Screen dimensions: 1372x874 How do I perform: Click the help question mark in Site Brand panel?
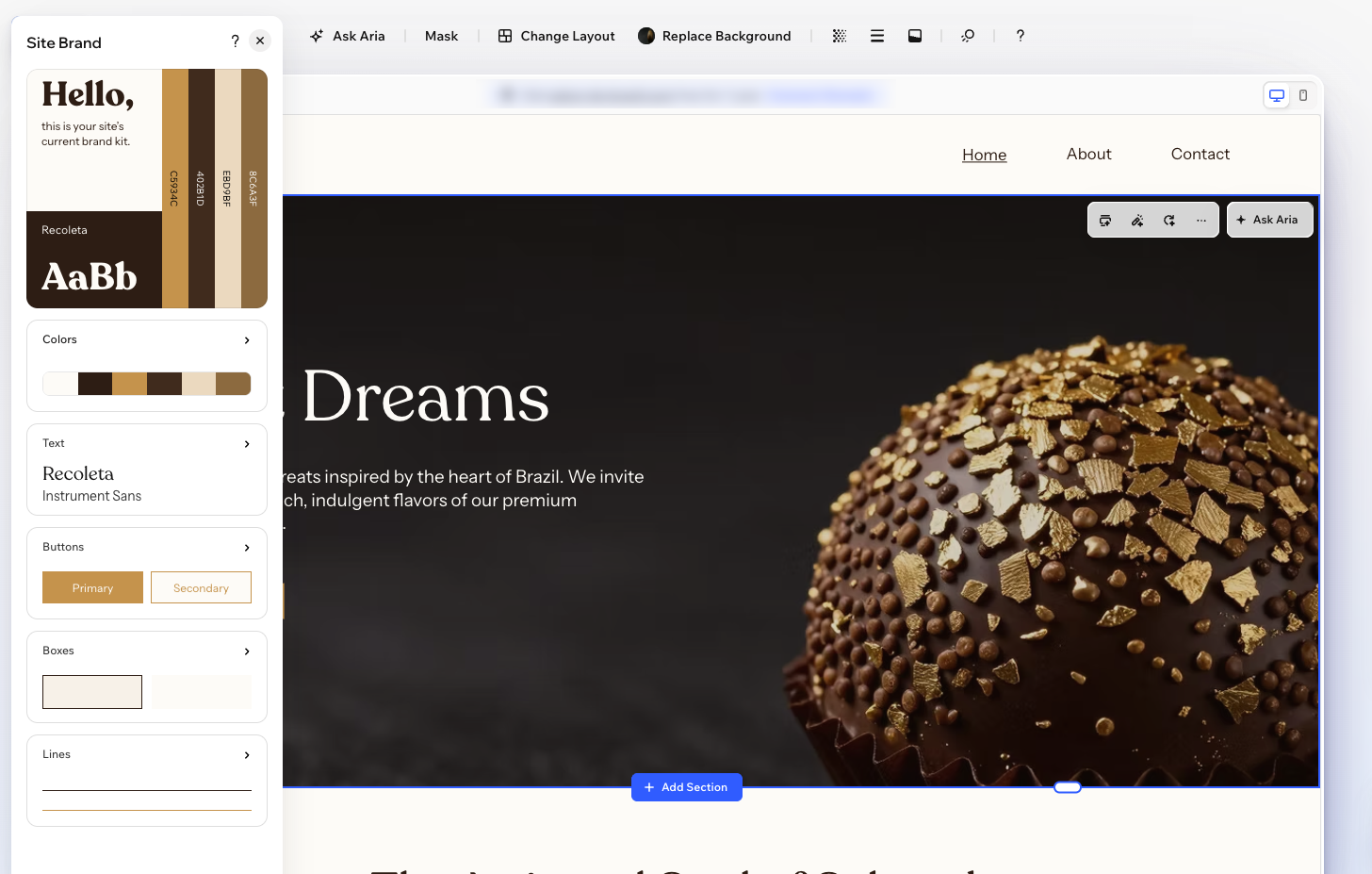point(235,41)
